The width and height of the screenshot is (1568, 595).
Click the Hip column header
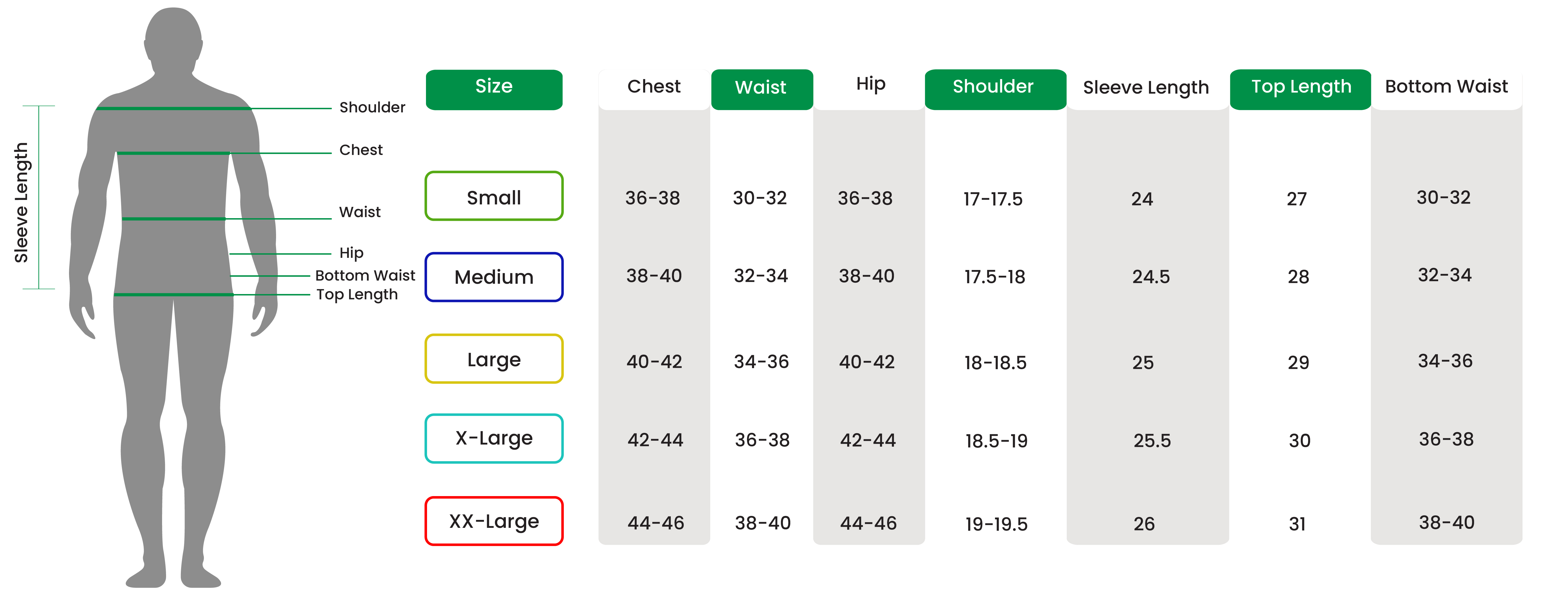(x=870, y=84)
